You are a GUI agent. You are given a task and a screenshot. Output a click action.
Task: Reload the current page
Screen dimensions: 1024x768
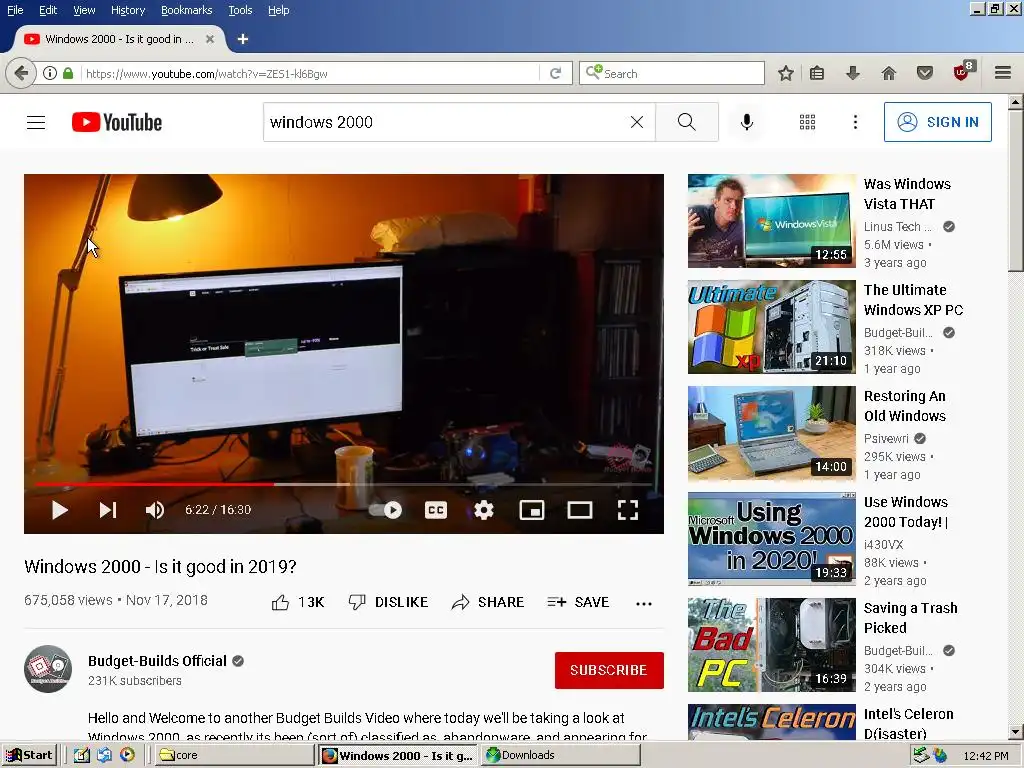coord(556,73)
